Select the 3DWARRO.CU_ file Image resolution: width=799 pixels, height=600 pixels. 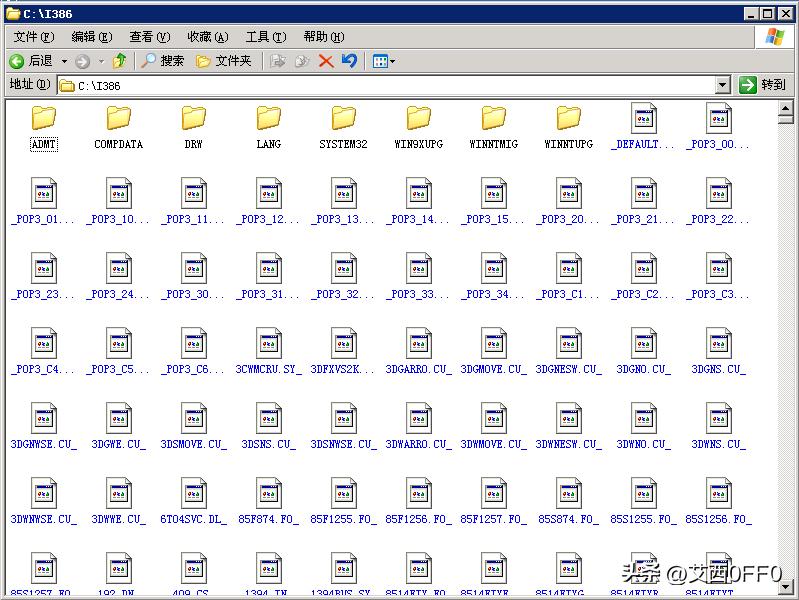point(419,427)
